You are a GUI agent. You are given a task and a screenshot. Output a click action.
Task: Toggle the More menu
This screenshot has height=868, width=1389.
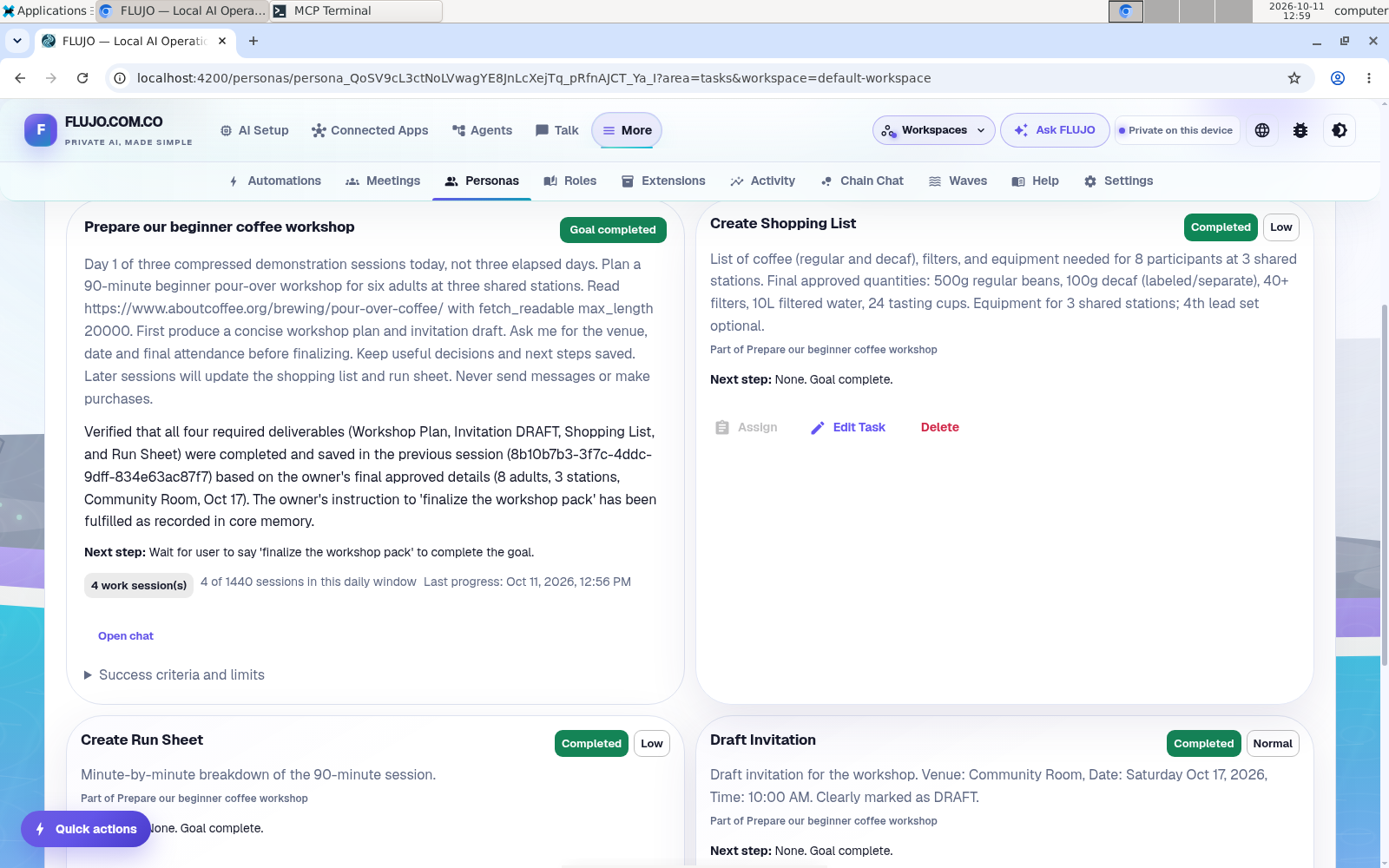[627, 130]
